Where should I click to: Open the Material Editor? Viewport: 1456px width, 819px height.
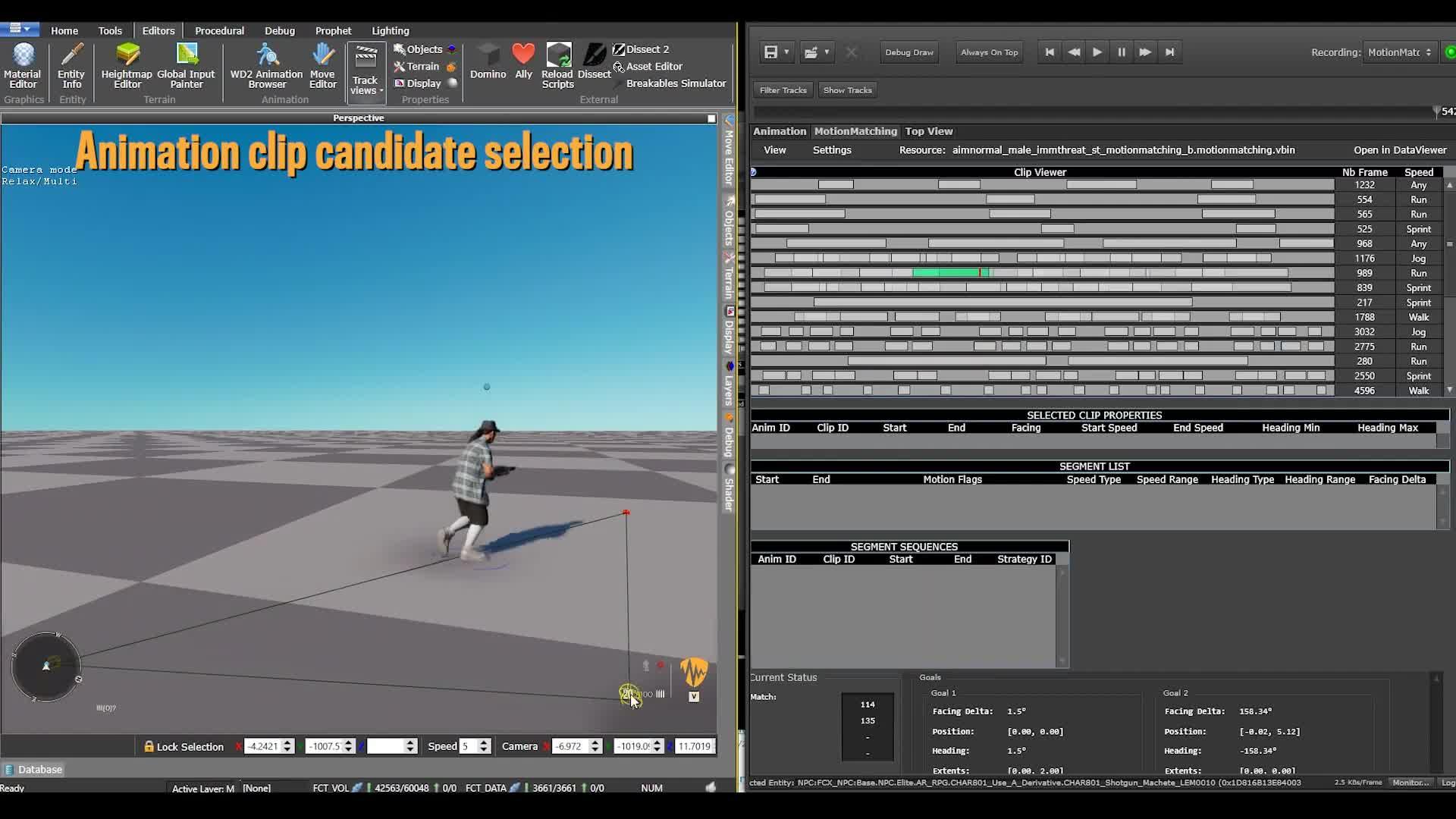[x=22, y=67]
